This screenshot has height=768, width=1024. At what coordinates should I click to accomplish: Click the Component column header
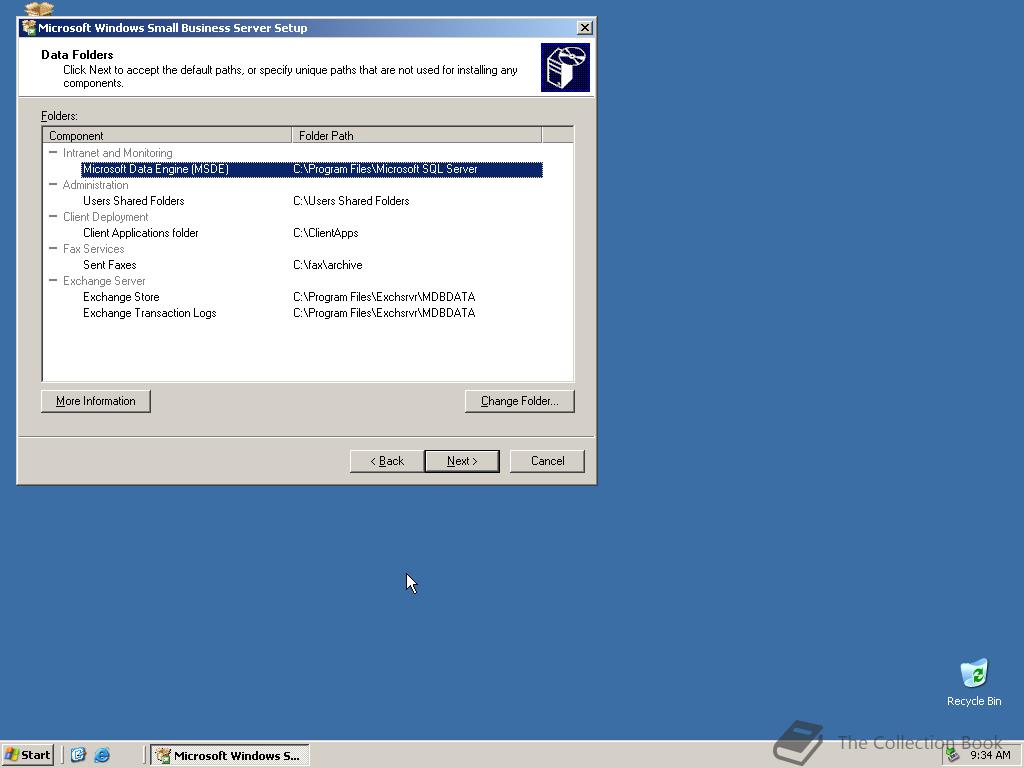tap(167, 135)
